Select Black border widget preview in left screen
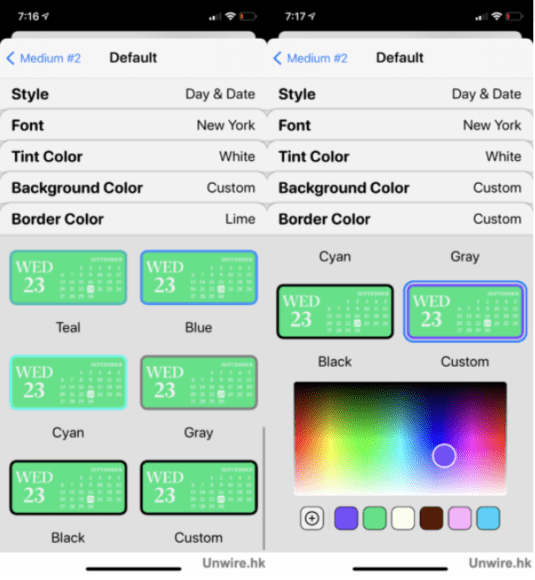Viewport: 535px width, 580px height. pyautogui.click(x=68, y=488)
